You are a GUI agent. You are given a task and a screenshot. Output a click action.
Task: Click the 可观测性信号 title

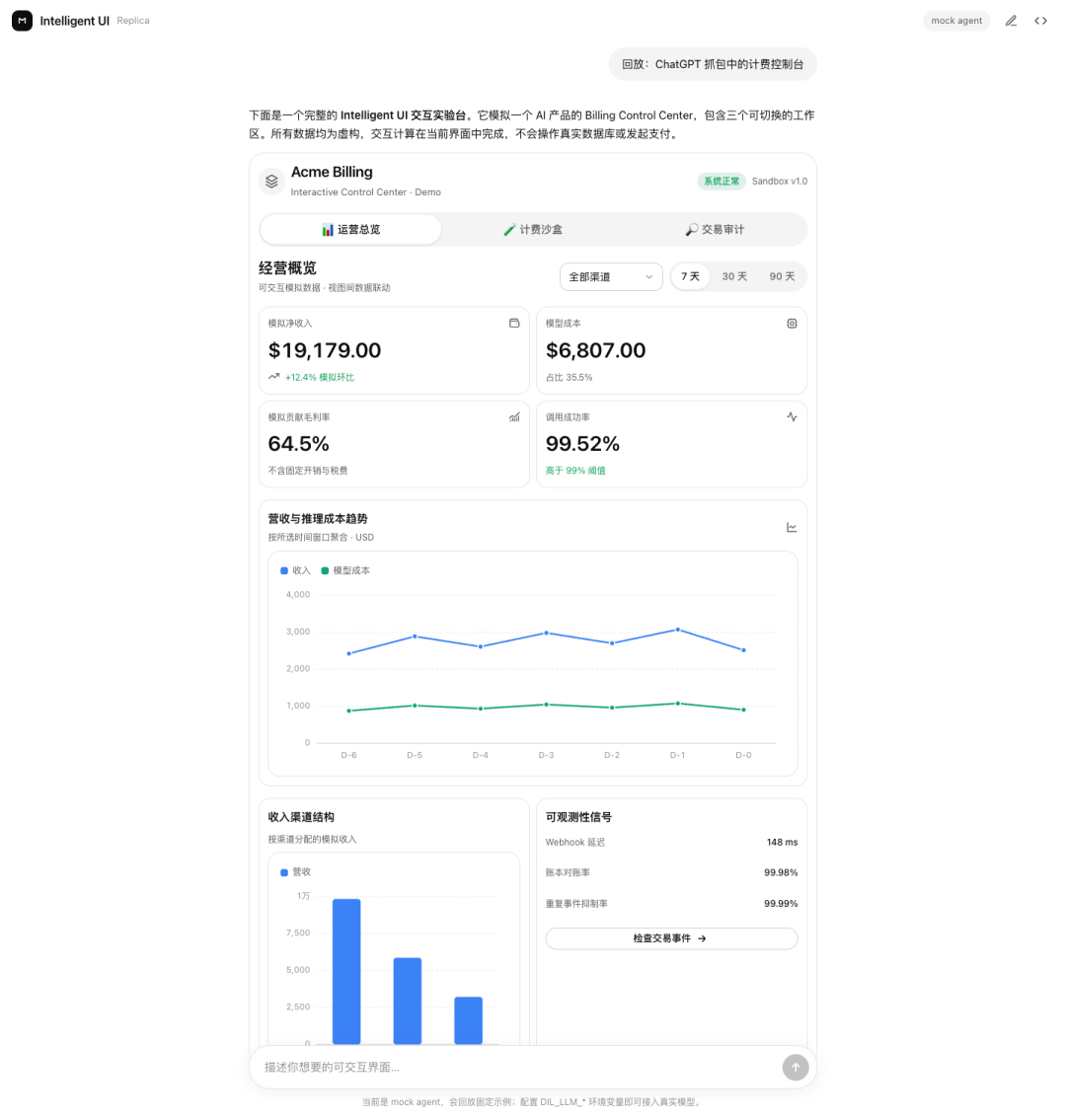578,817
